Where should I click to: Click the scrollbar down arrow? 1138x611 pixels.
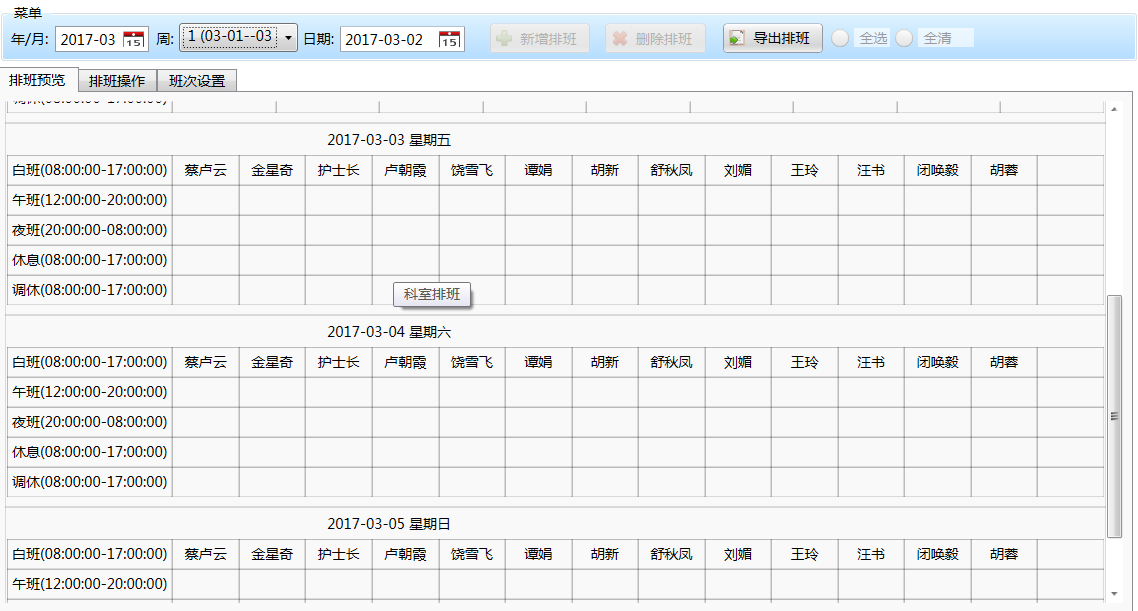point(1114,592)
